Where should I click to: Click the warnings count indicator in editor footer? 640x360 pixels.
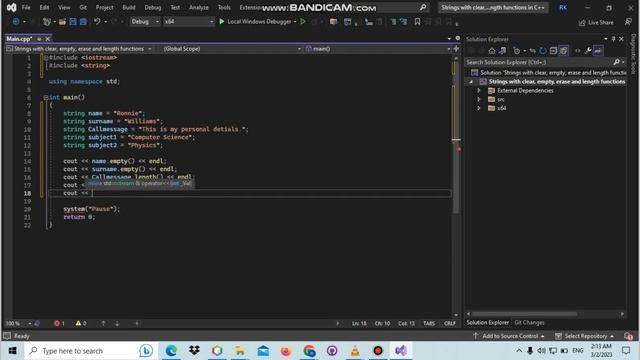81,323
